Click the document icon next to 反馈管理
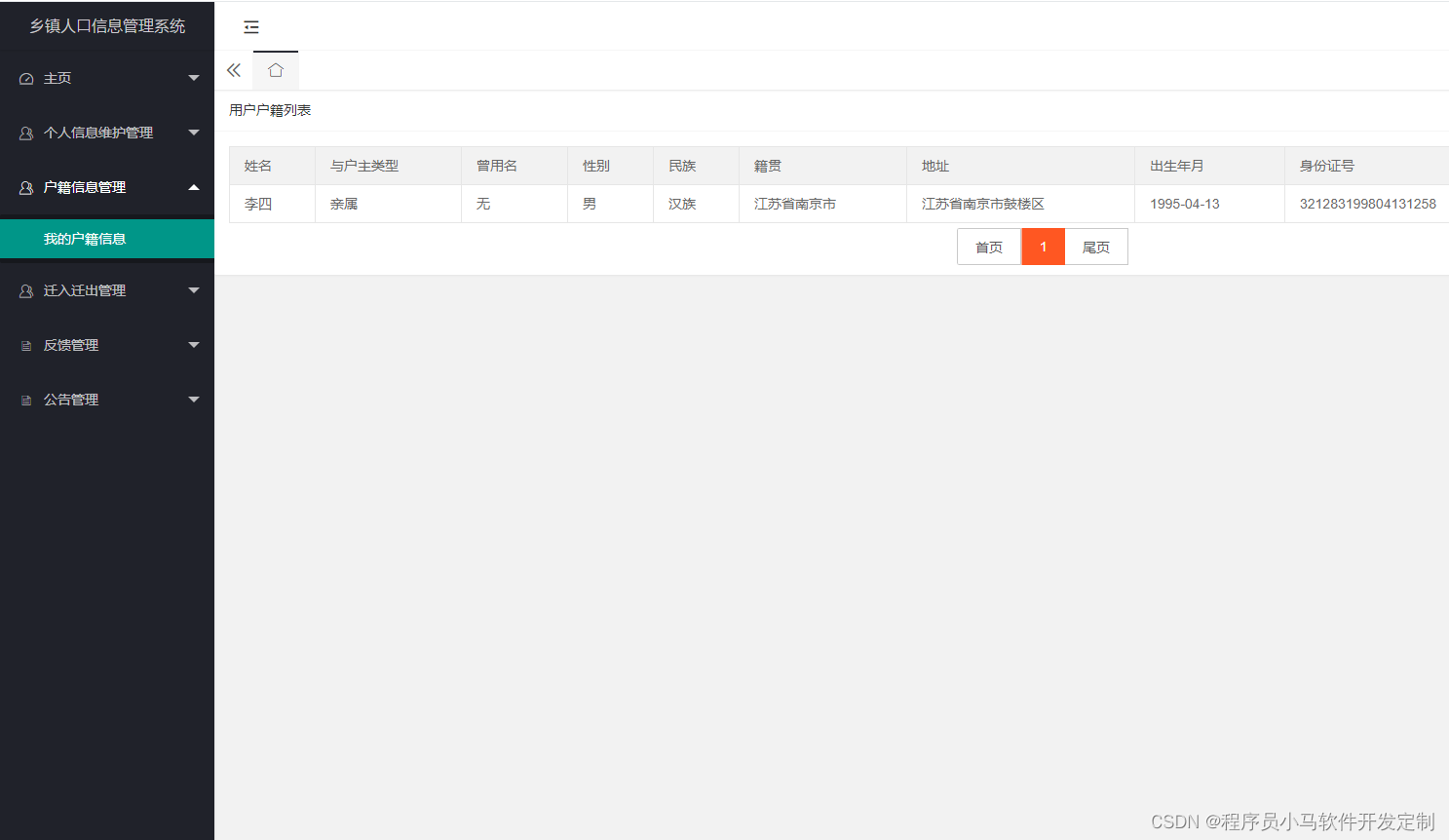Screen dimensions: 1449x840 (x=25, y=344)
